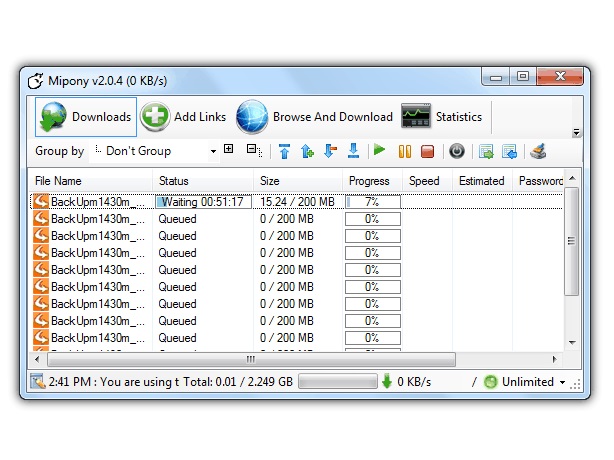Click vertical scrollbar down arrow
Viewport: 614px width, 460px height.
[572, 343]
